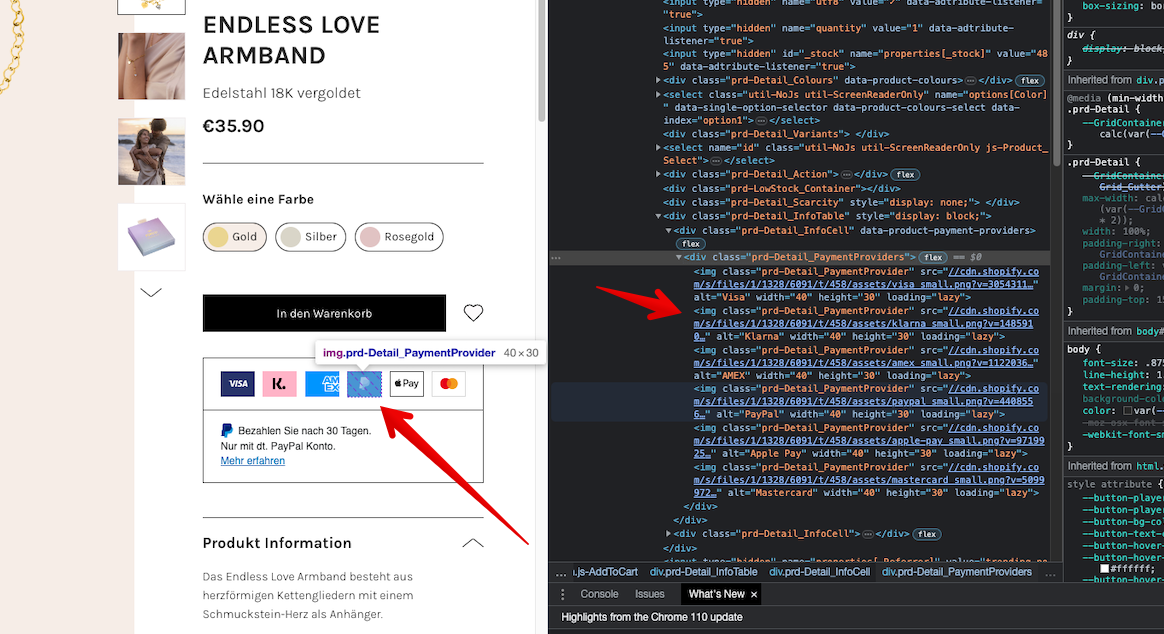The height and width of the screenshot is (634, 1164).
Task: Select div.prd-Detail_InfoCell breadcrumb
Action: tap(820, 572)
